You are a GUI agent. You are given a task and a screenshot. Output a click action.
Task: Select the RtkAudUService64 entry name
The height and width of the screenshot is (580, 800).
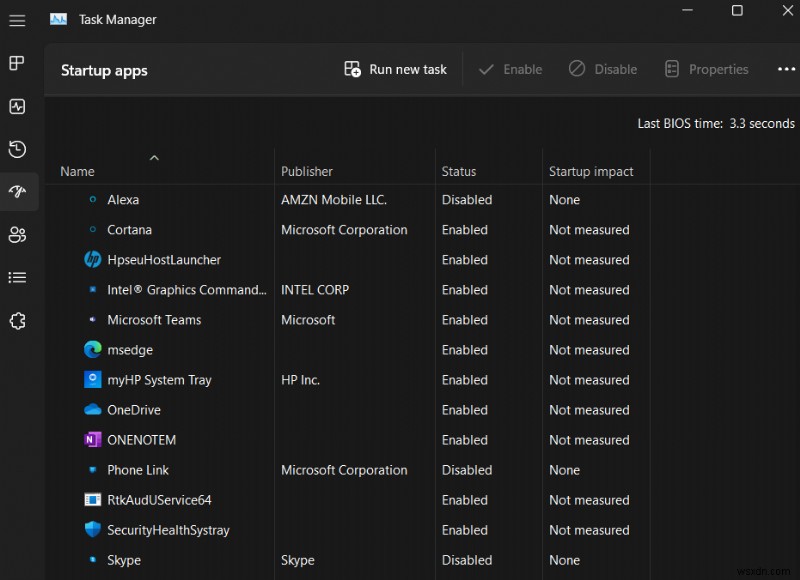(x=159, y=500)
